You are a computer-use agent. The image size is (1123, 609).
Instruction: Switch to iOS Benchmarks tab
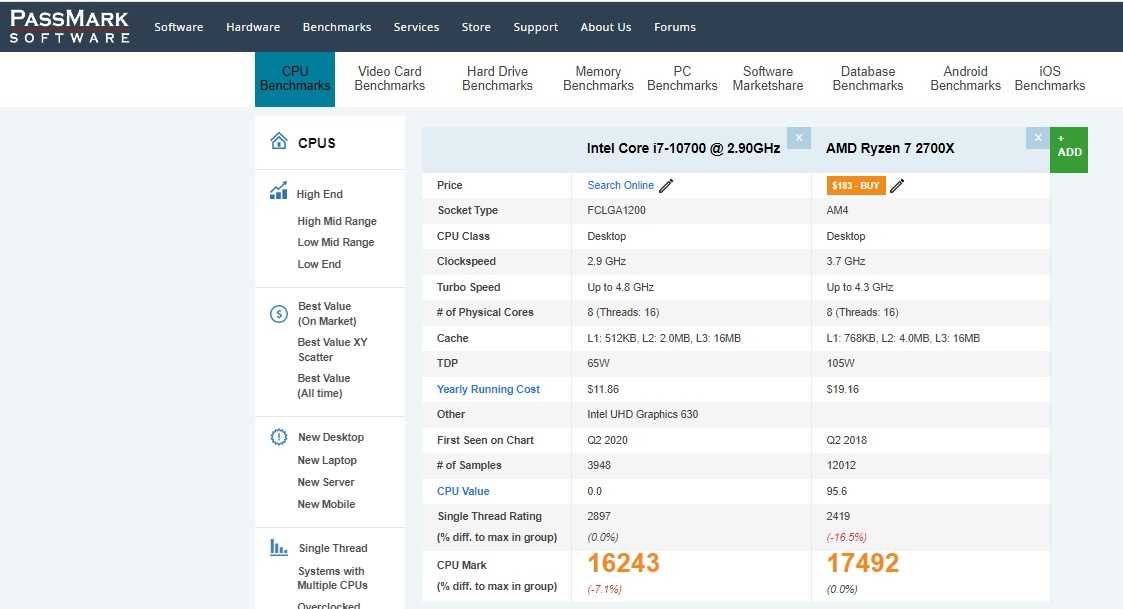(x=1050, y=79)
